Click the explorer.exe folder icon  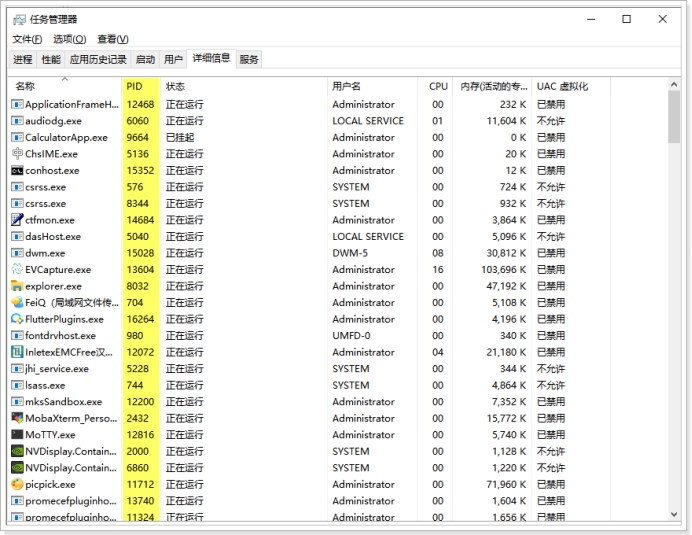click(17, 286)
